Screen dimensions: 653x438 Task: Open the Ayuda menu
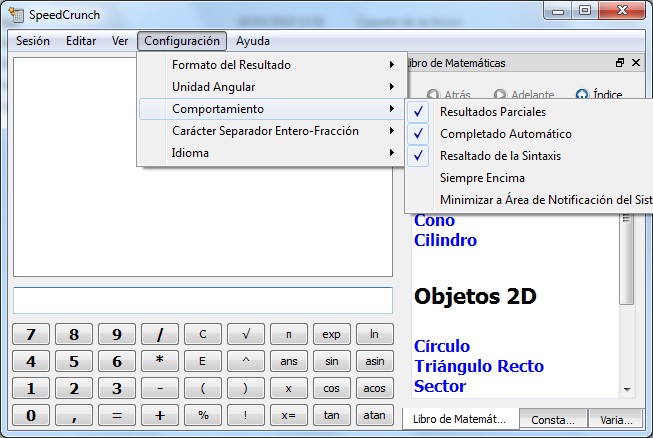pos(253,41)
